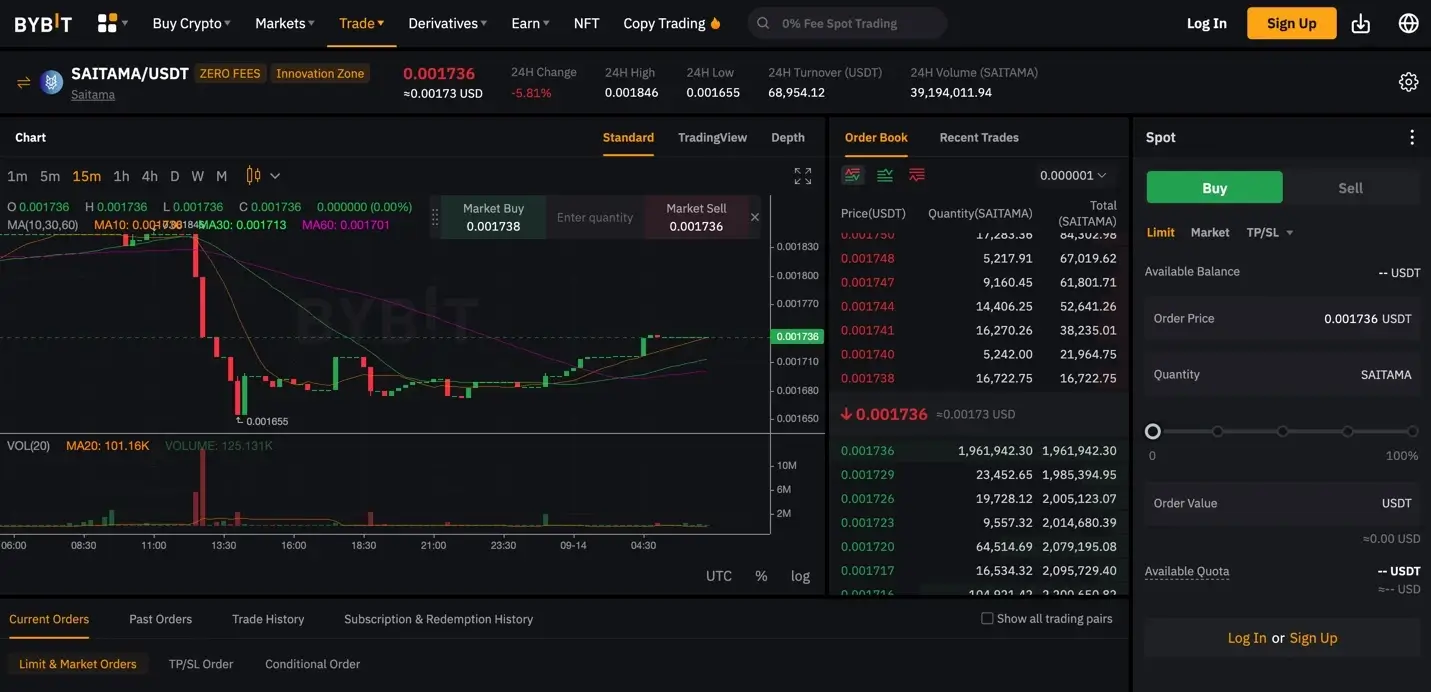Toggle percent scale on chart
This screenshot has height=692, width=1431.
click(761, 576)
